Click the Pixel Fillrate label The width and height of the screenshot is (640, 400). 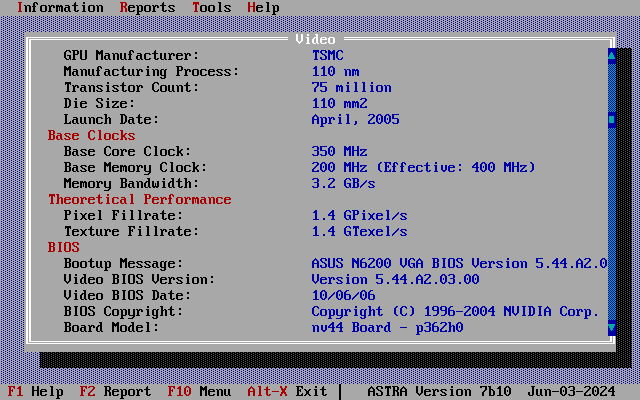click(x=123, y=216)
